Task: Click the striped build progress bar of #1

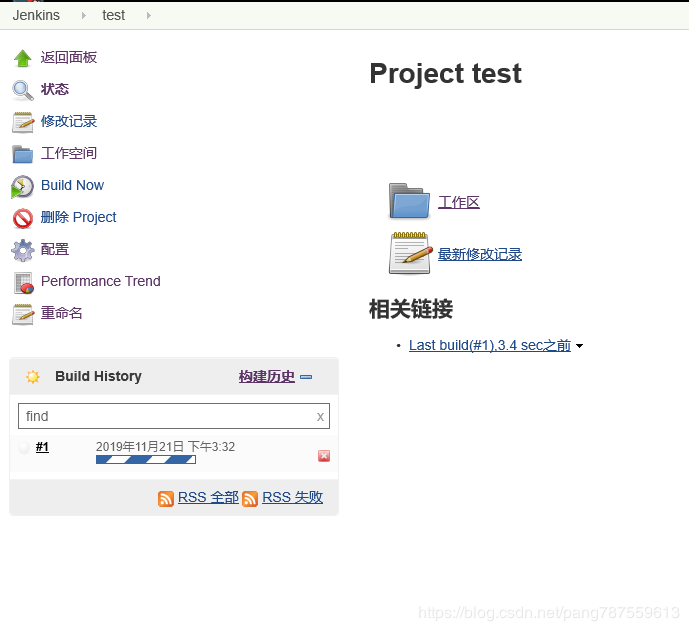Action: (x=146, y=460)
